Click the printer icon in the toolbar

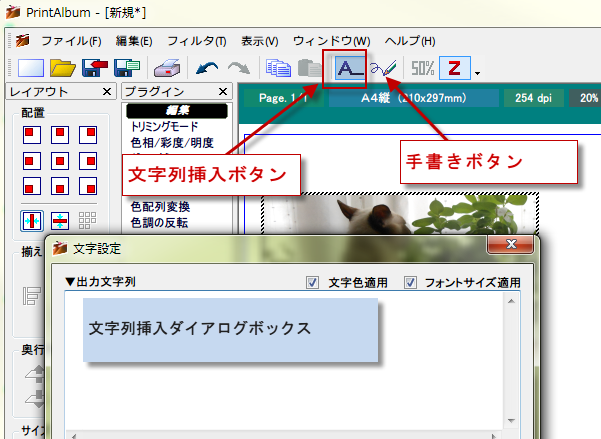[x=167, y=69]
